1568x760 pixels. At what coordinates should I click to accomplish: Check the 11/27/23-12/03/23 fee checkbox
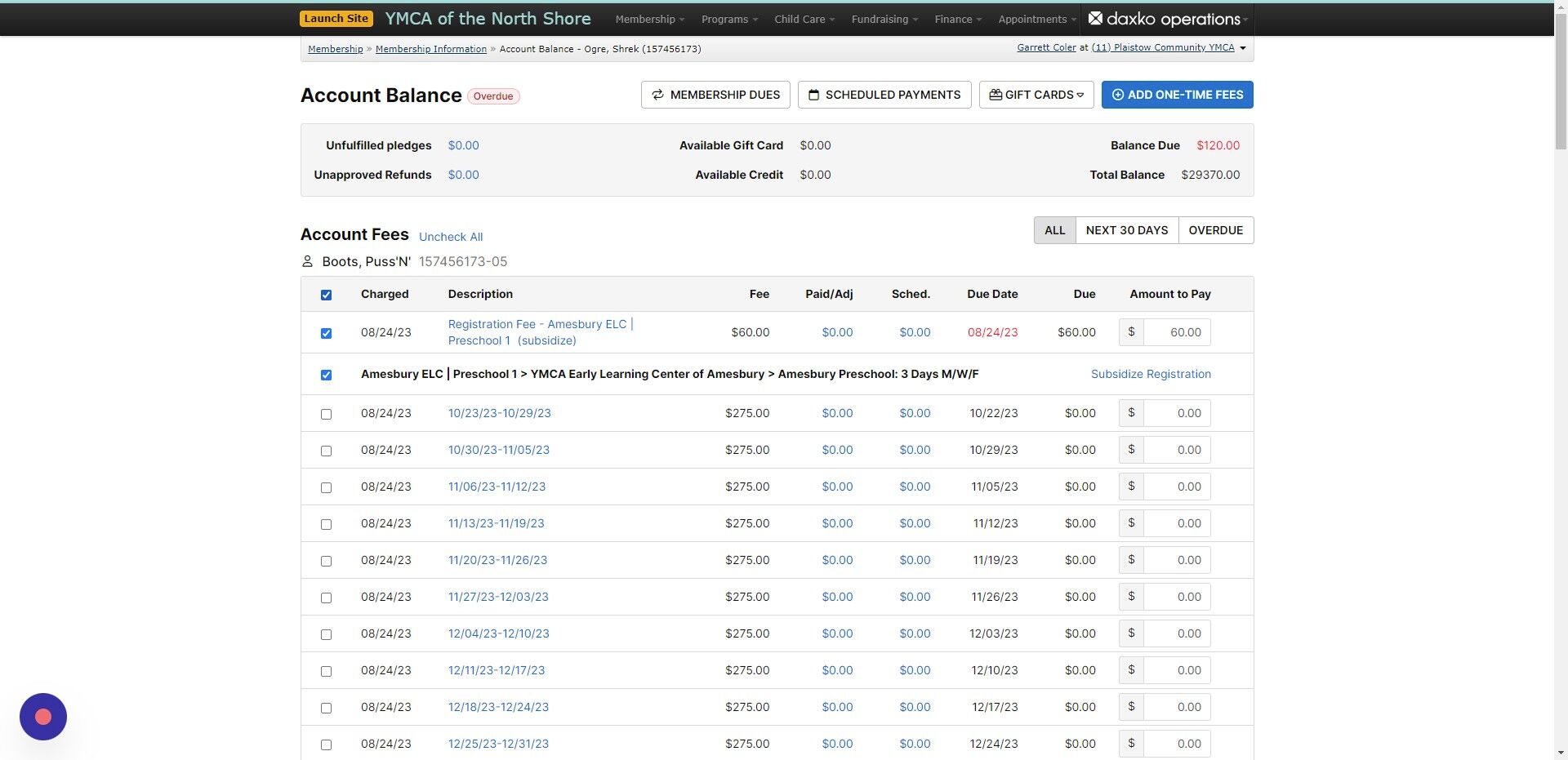326,598
